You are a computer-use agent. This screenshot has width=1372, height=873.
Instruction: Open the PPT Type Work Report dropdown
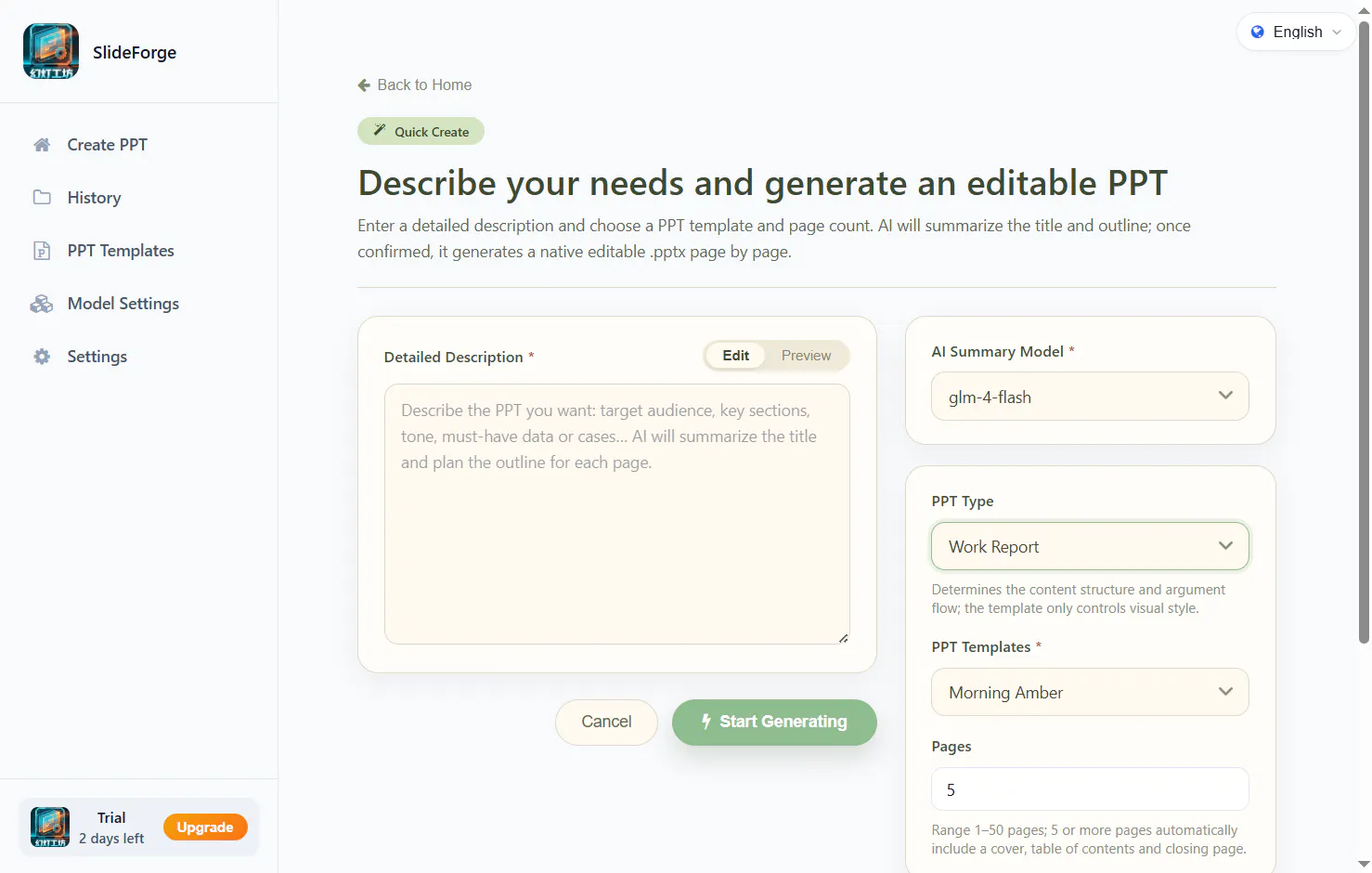point(1090,546)
